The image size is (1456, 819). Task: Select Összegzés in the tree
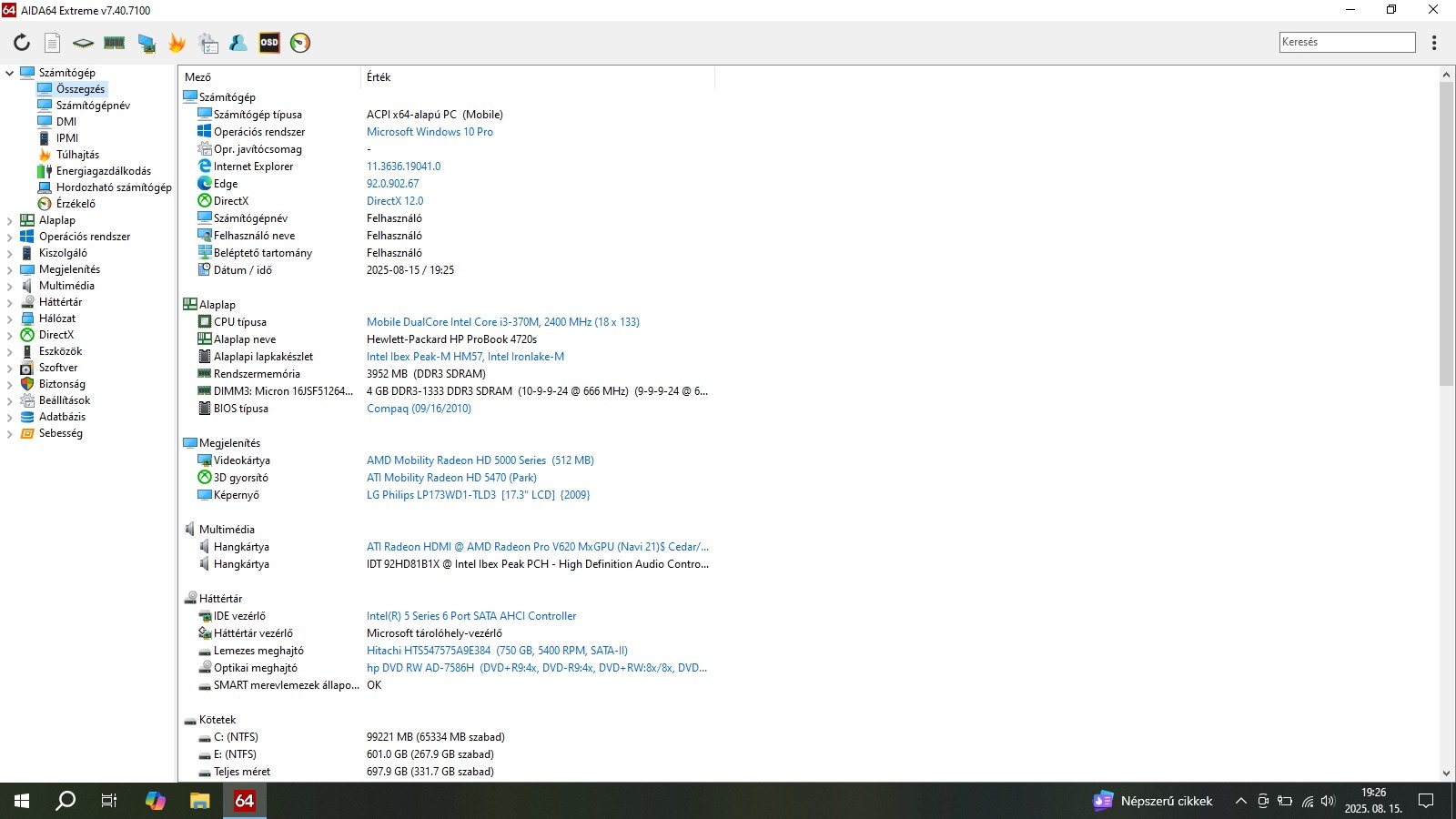[80, 89]
